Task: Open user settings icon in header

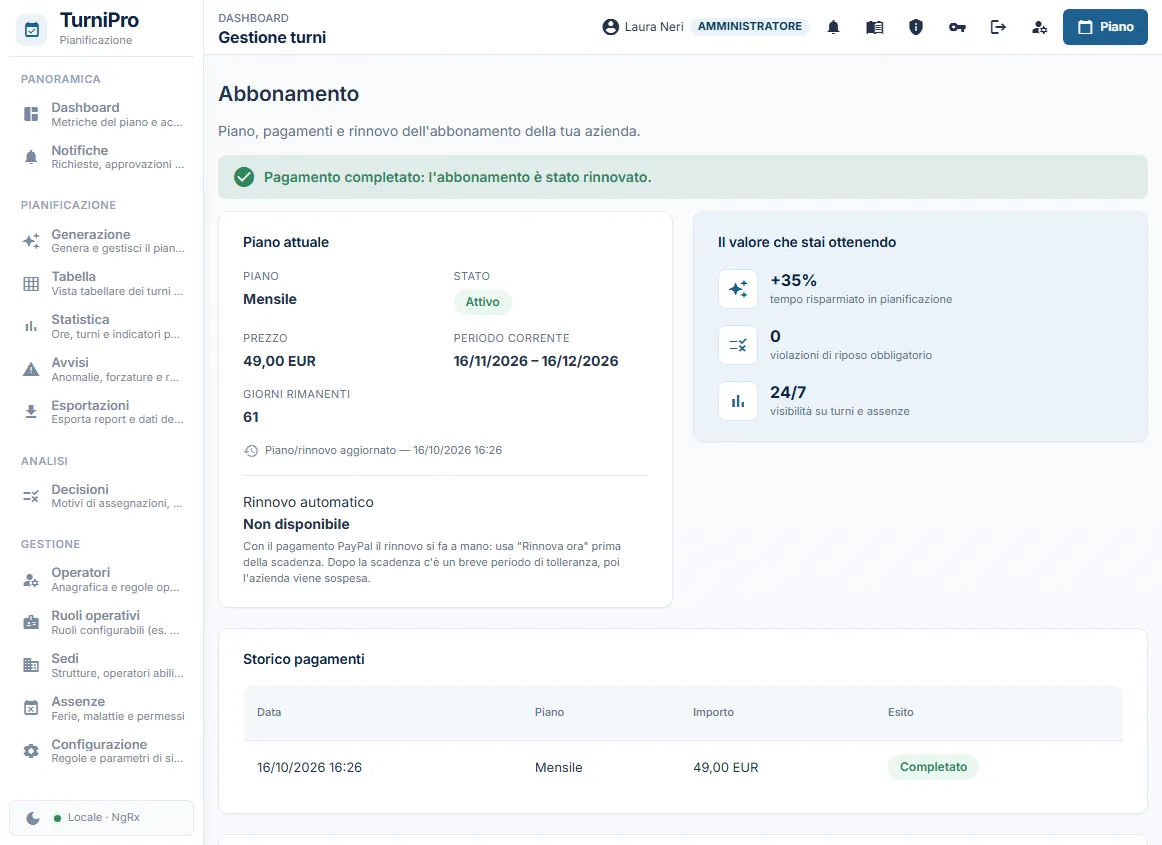Action: 1040,27
